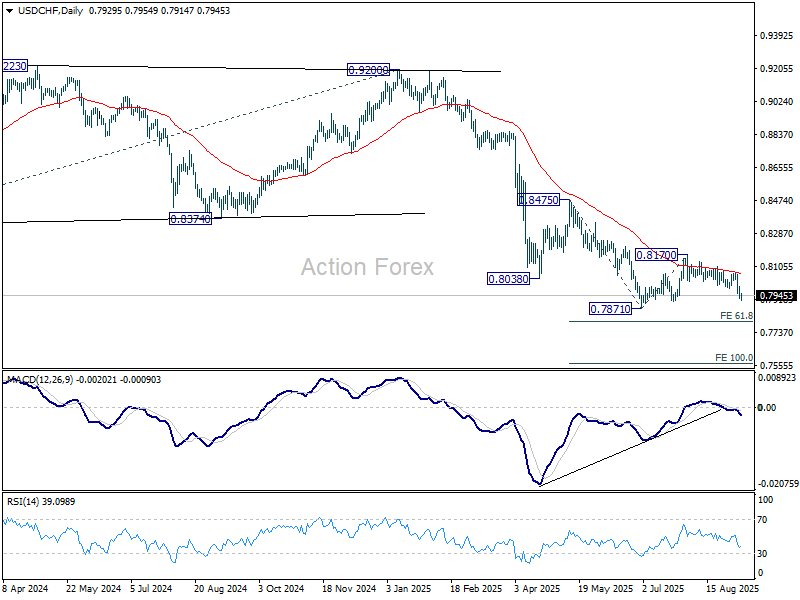Click the 0.78710 low price label
Image resolution: width=800 pixels, height=600 pixels.
610,309
